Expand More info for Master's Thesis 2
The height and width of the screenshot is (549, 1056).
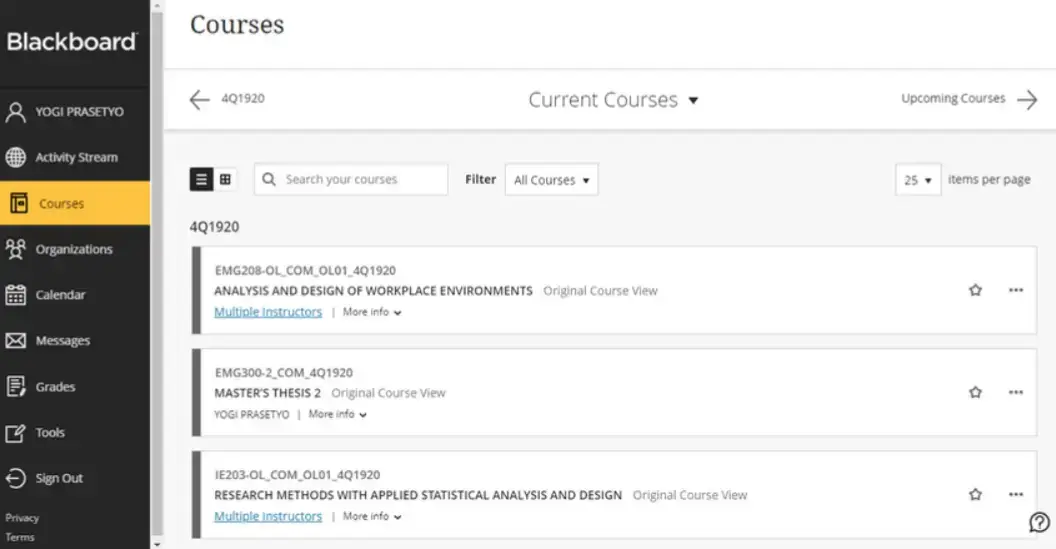[x=337, y=414]
